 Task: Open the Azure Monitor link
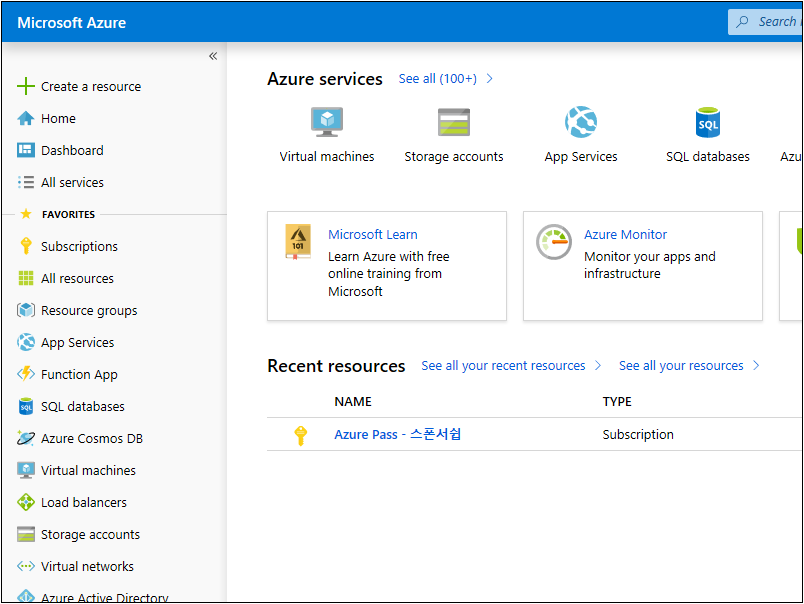point(625,234)
